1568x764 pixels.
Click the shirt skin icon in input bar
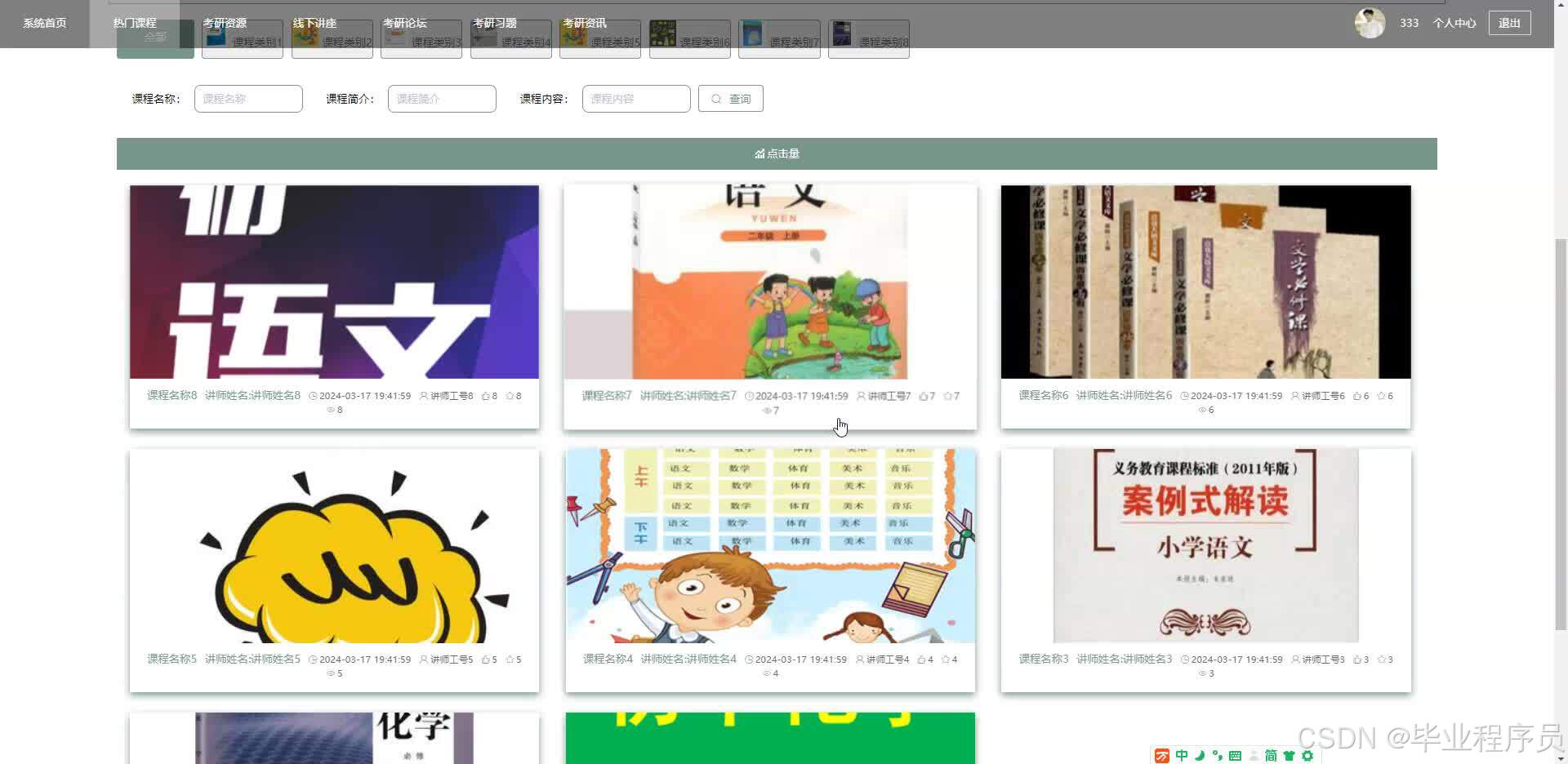(1289, 756)
